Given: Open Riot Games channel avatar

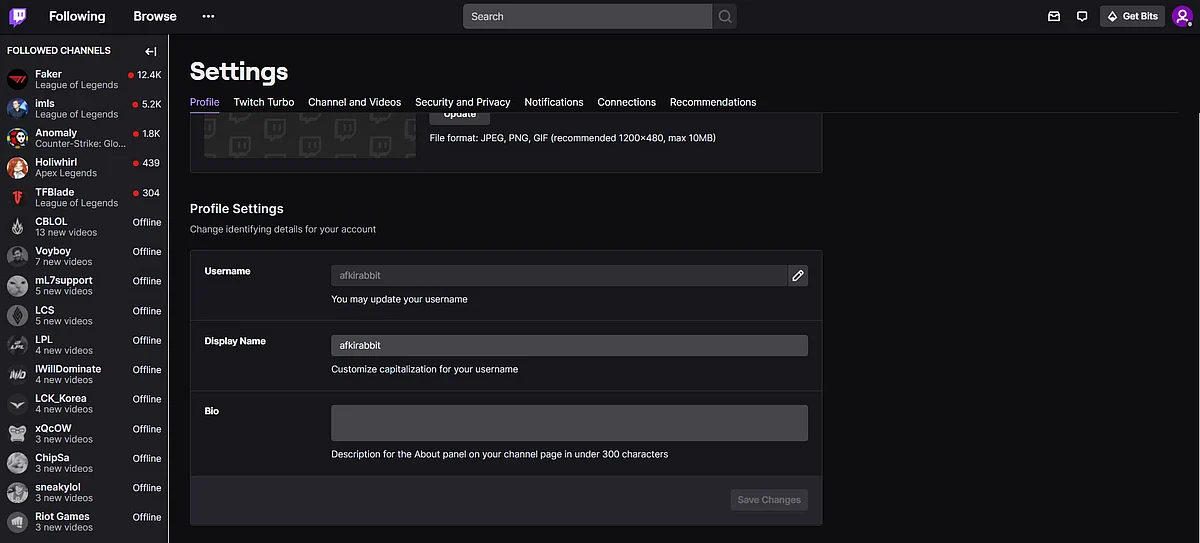Looking at the screenshot, I should click(x=18, y=521).
